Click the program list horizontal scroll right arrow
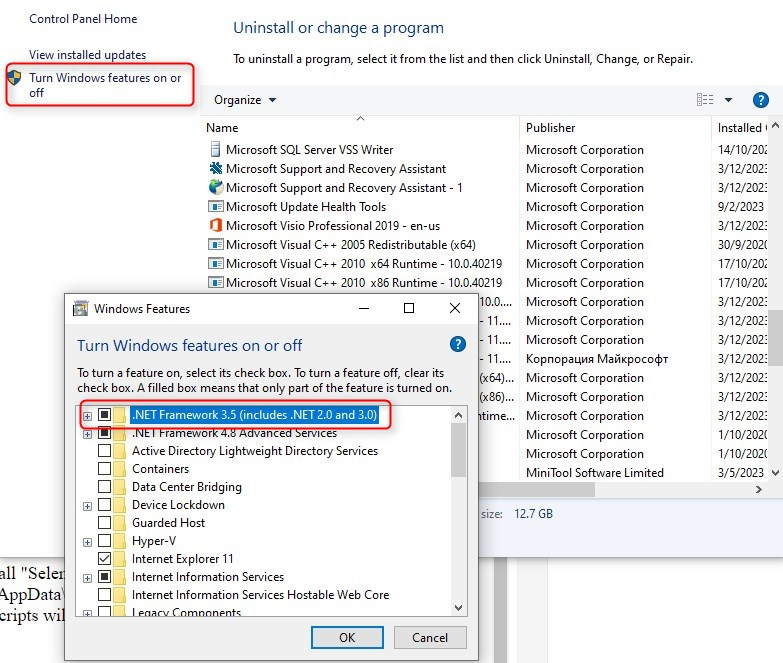The width and height of the screenshot is (783, 663). (759, 490)
